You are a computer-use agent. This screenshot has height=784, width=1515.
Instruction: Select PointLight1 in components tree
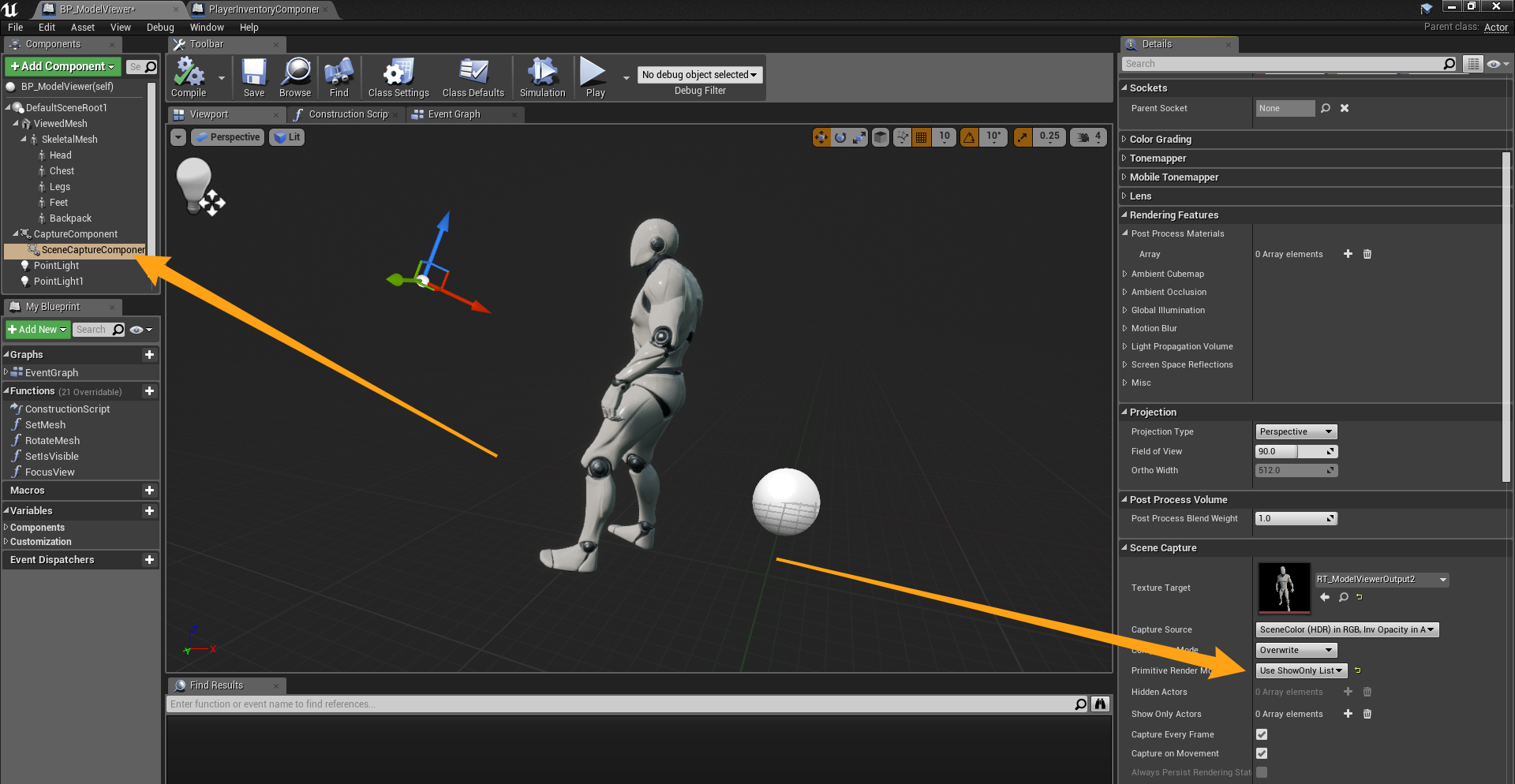(58, 282)
